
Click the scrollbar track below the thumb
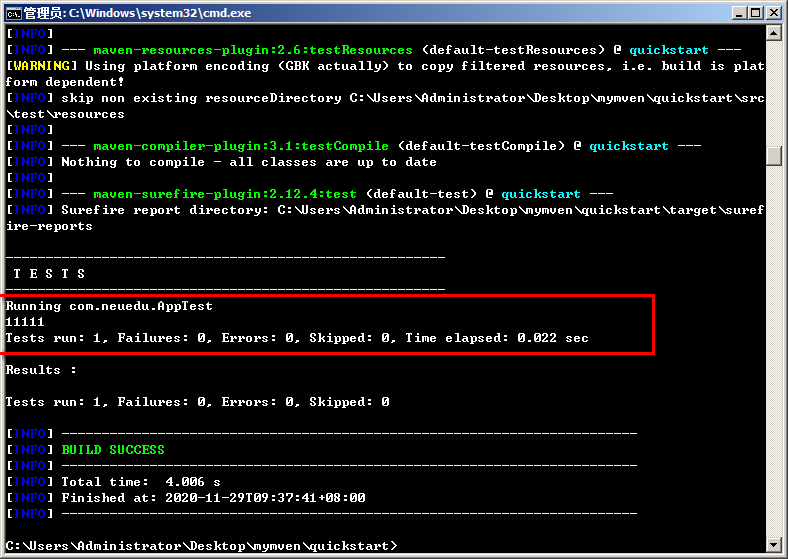(x=774, y=352)
